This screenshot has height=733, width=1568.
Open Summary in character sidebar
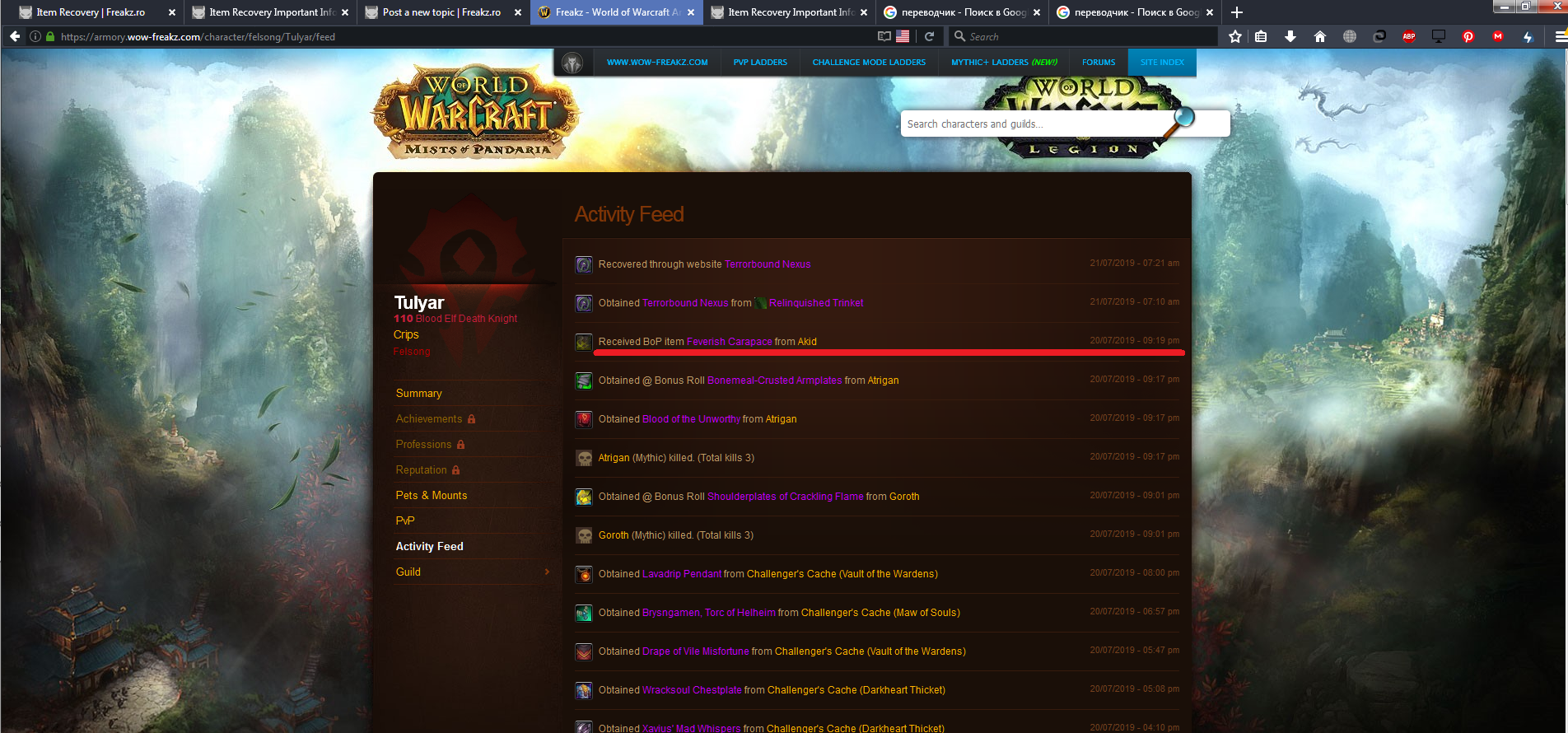[x=418, y=394]
